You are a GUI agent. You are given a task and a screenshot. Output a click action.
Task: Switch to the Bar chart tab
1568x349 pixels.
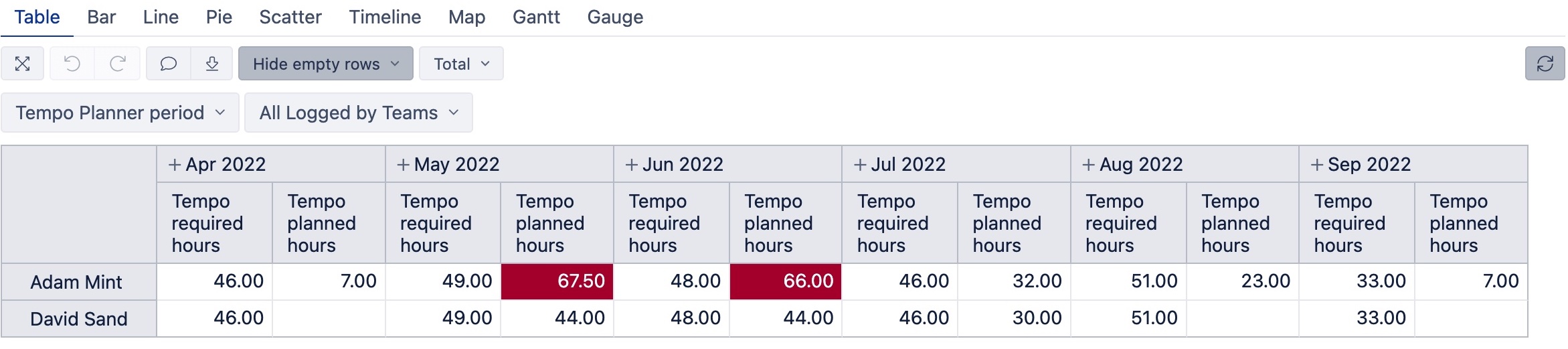point(102,17)
